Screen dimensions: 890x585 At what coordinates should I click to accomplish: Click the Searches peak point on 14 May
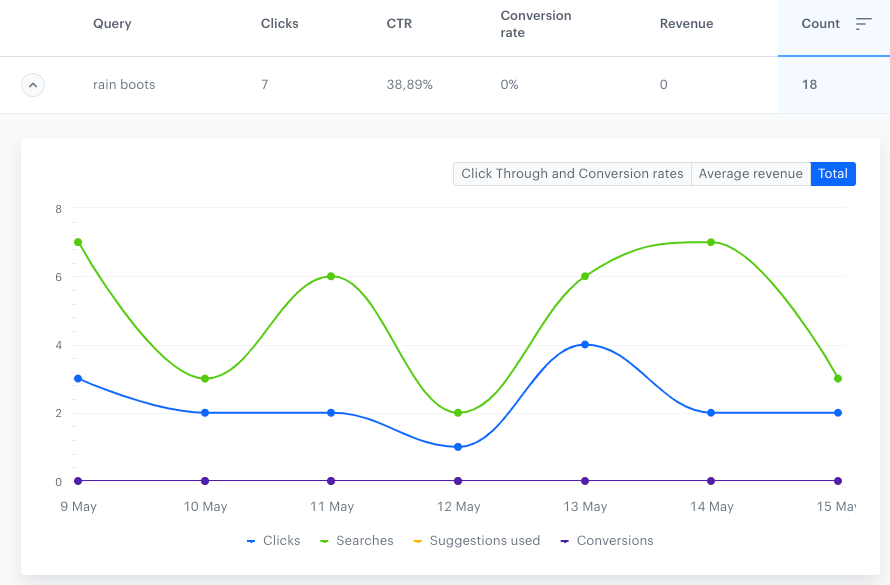[711, 242]
